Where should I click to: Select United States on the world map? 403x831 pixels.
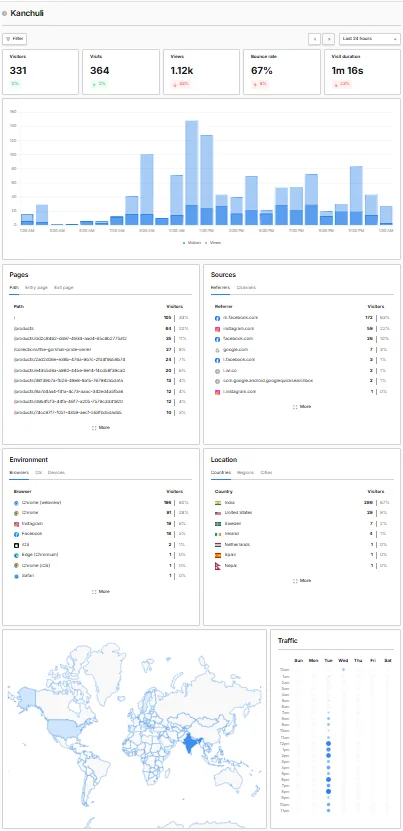click(65, 728)
